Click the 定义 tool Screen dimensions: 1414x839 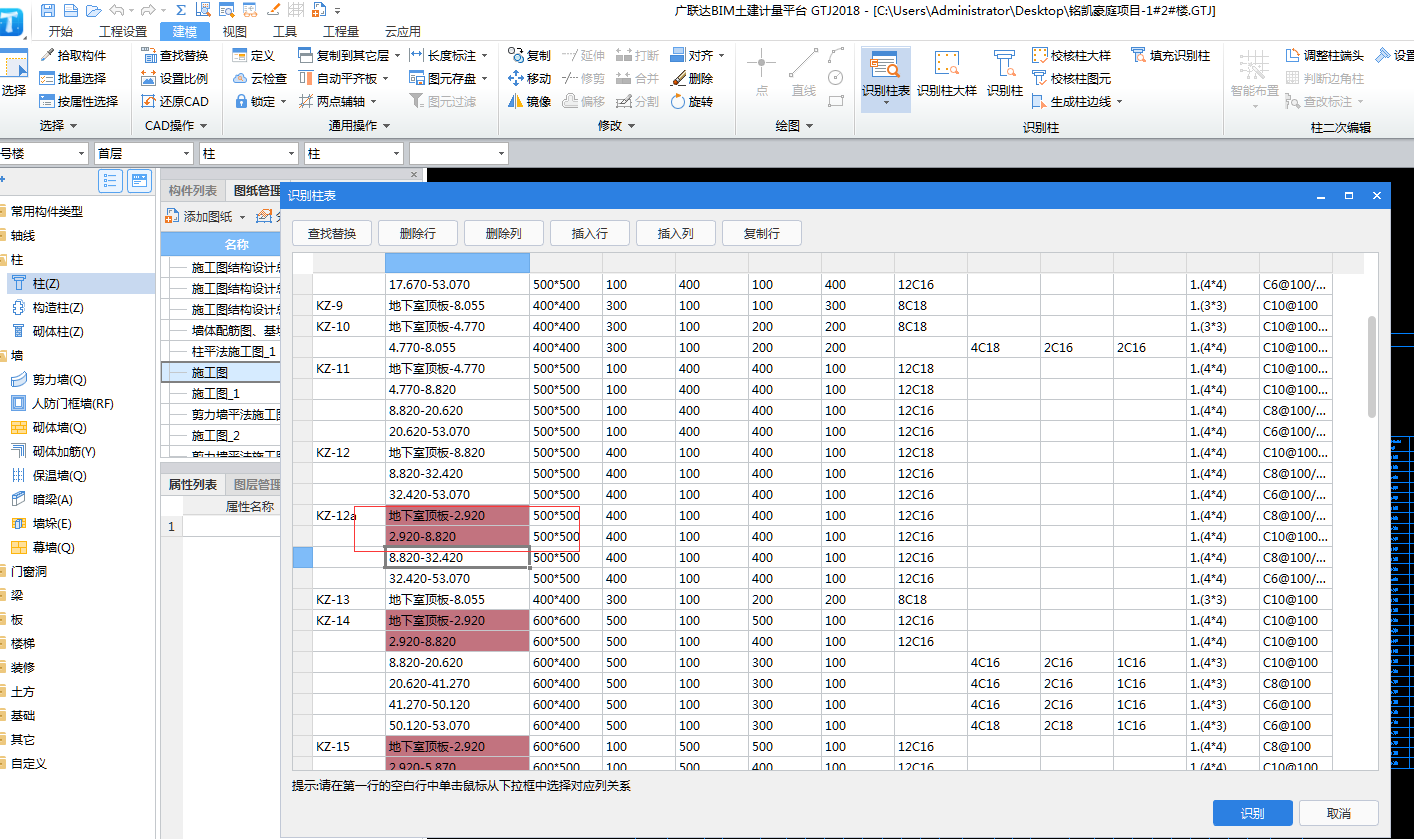tap(253, 56)
